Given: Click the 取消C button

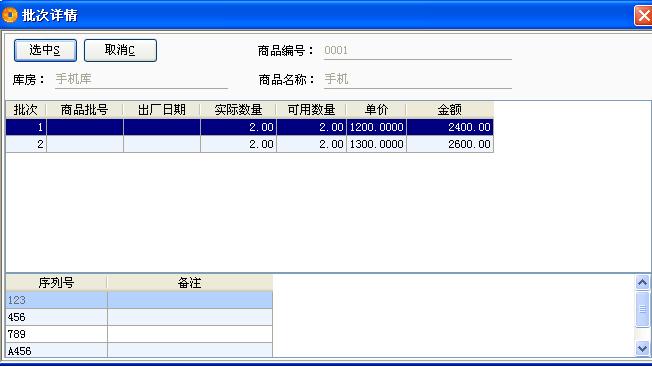Looking at the screenshot, I should pos(120,50).
